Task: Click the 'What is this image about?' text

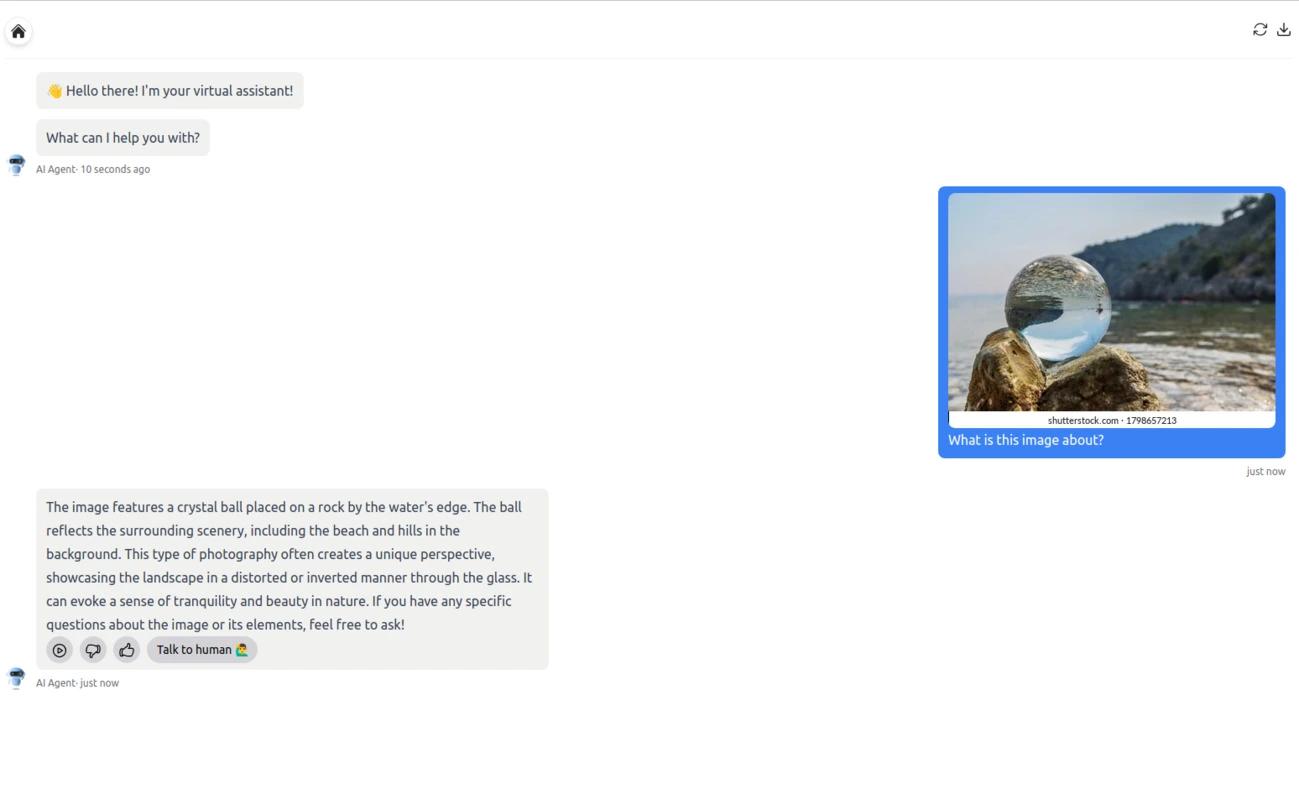Action: pyautogui.click(x=1026, y=440)
